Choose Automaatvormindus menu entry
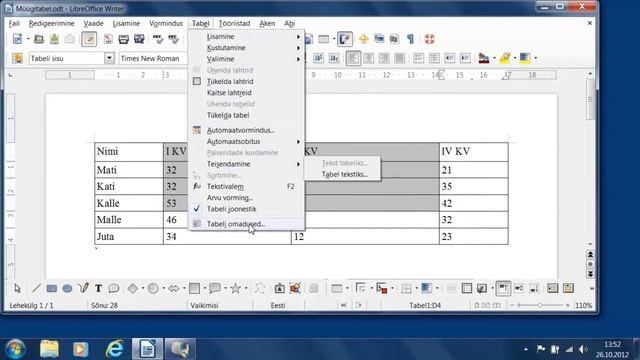The width and height of the screenshot is (640, 360). tap(246, 131)
